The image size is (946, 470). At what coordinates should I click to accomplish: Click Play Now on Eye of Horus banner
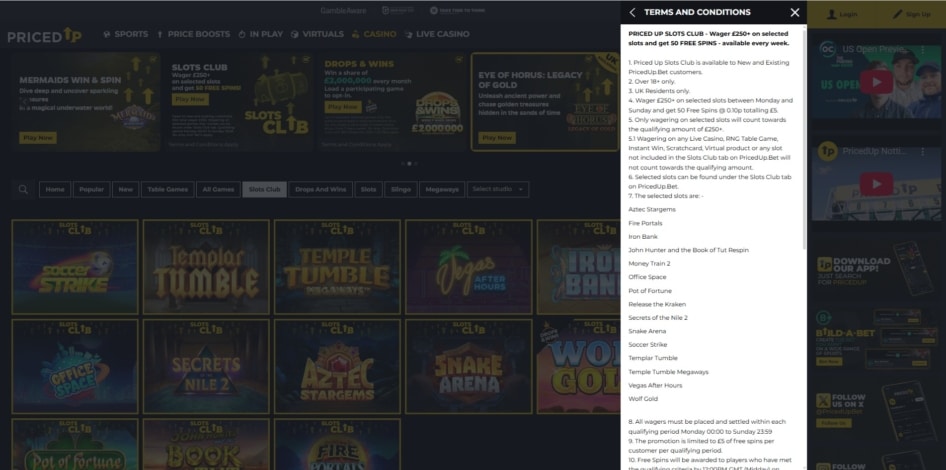pos(497,138)
